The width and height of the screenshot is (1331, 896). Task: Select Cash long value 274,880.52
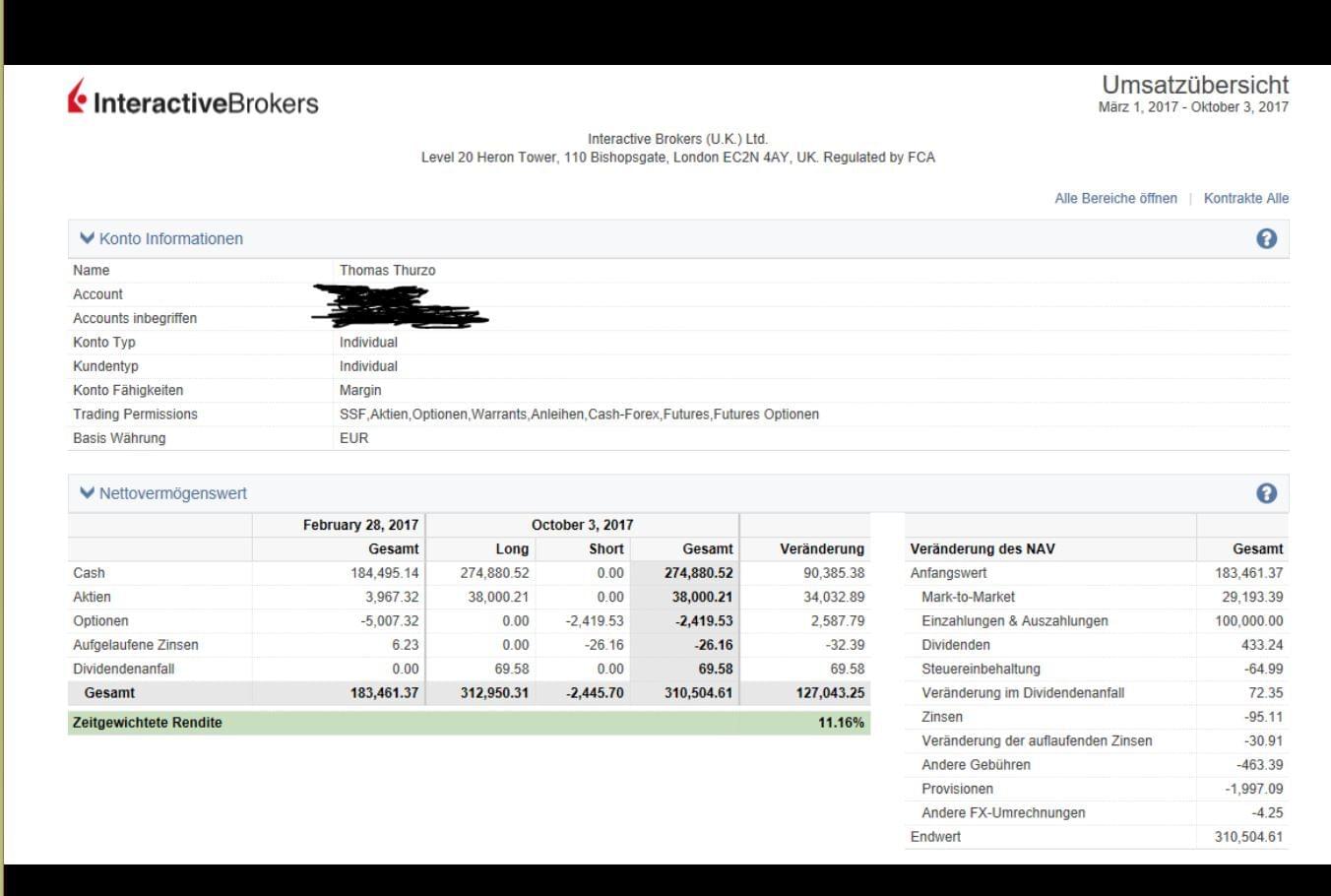494,572
